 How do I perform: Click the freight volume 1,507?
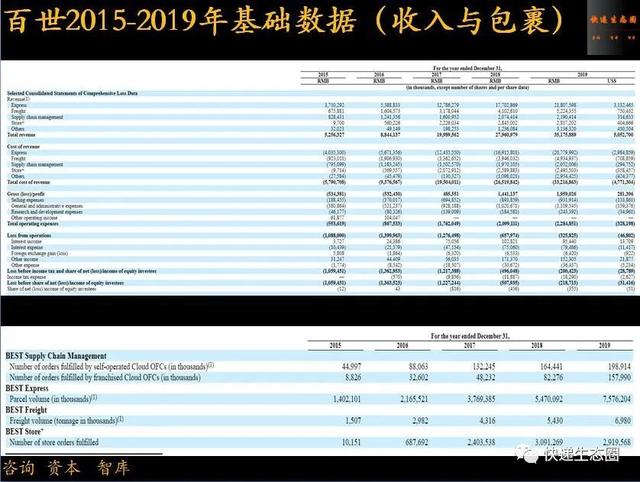tap(353, 420)
